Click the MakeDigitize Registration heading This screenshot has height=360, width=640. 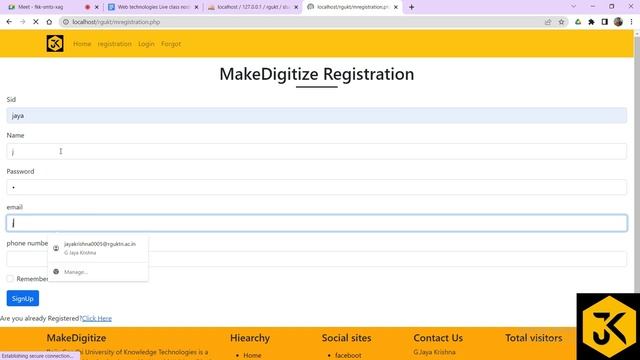point(317,74)
